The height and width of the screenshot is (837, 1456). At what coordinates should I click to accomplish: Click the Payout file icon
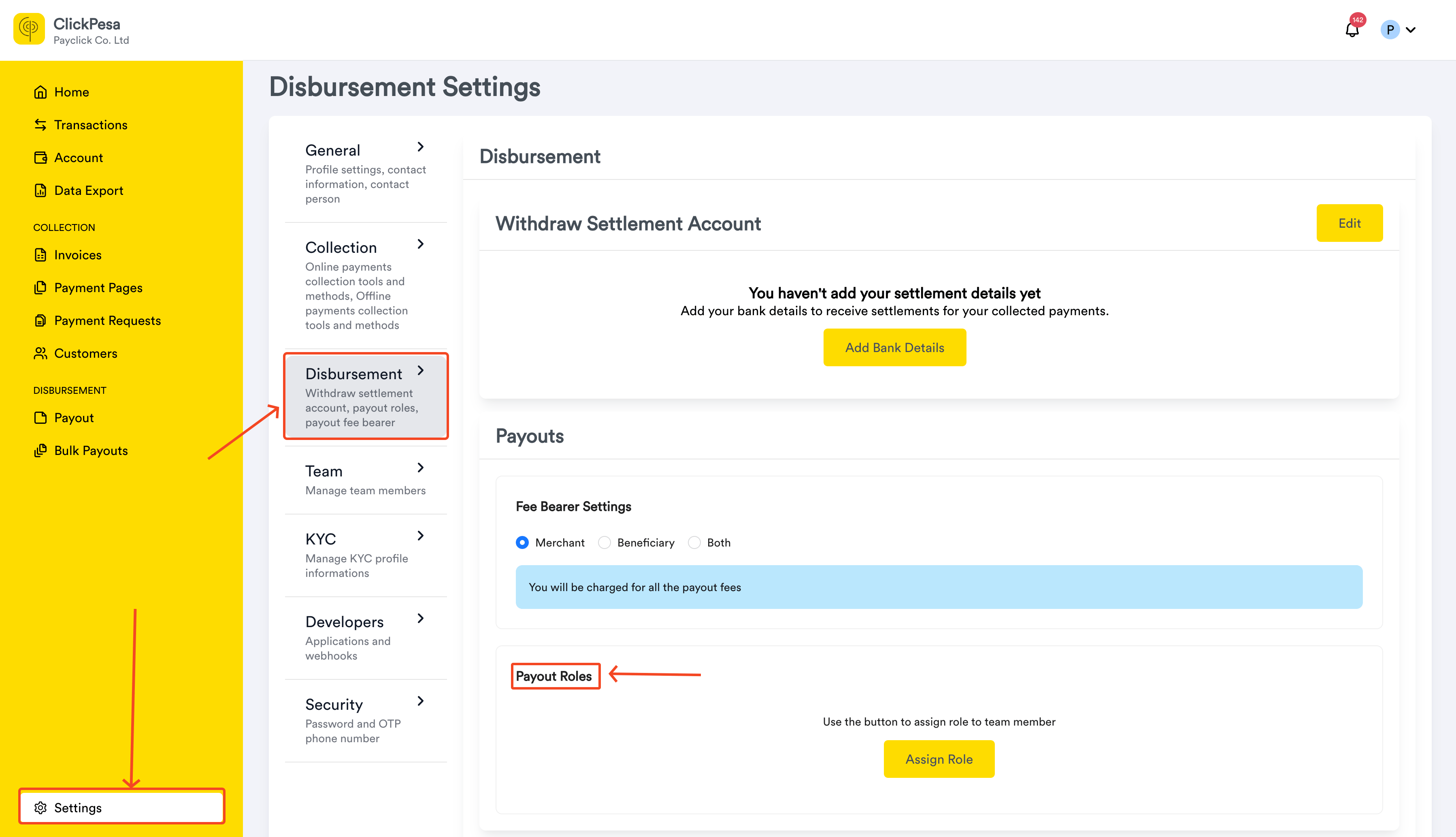click(40, 417)
